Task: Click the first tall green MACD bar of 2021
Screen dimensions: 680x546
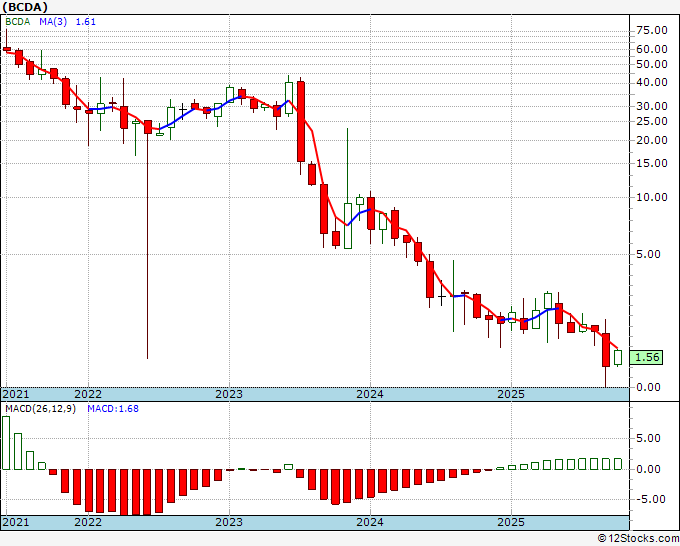Action: click(x=6, y=443)
